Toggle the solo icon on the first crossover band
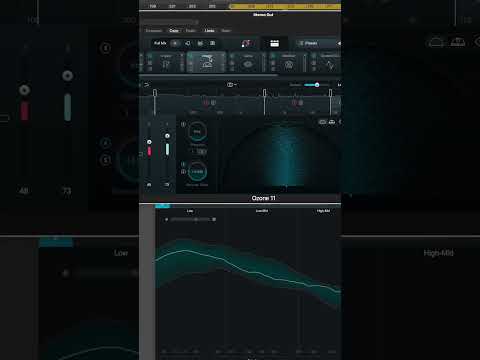The height and width of the screenshot is (360, 480). tap(213, 103)
